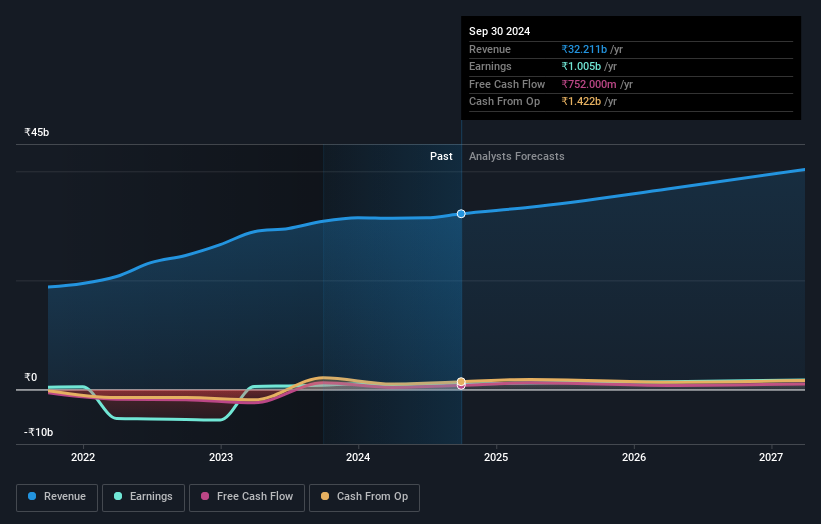Click the -₹10b y-axis label
Viewport: 821px width, 524px height.
38,432
